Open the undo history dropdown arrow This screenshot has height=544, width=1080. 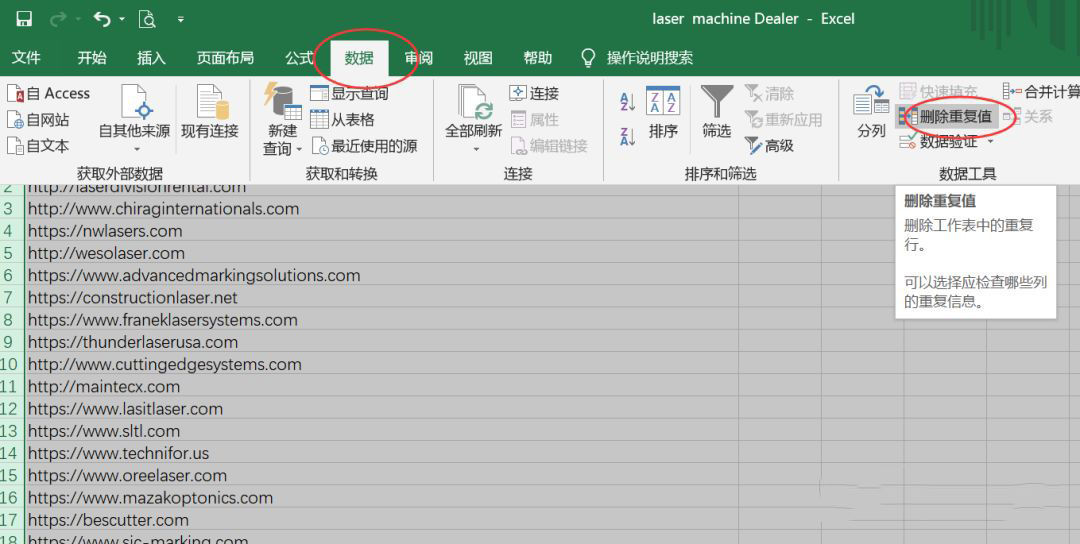tap(122, 19)
